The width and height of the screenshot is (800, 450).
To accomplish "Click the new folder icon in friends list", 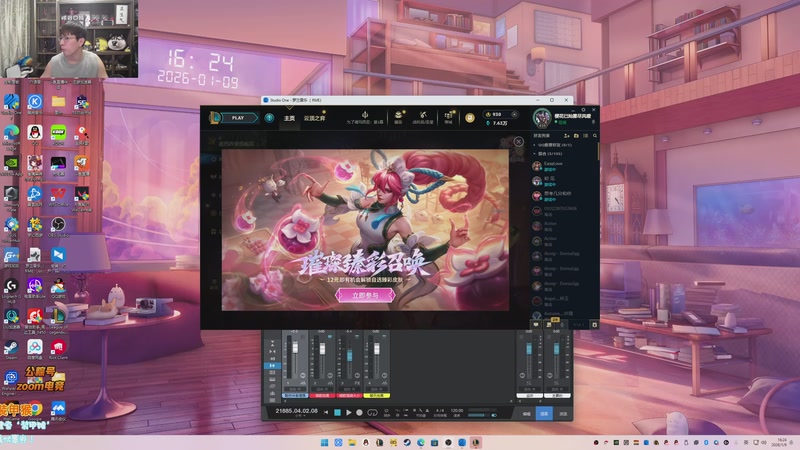I will tap(576, 136).
